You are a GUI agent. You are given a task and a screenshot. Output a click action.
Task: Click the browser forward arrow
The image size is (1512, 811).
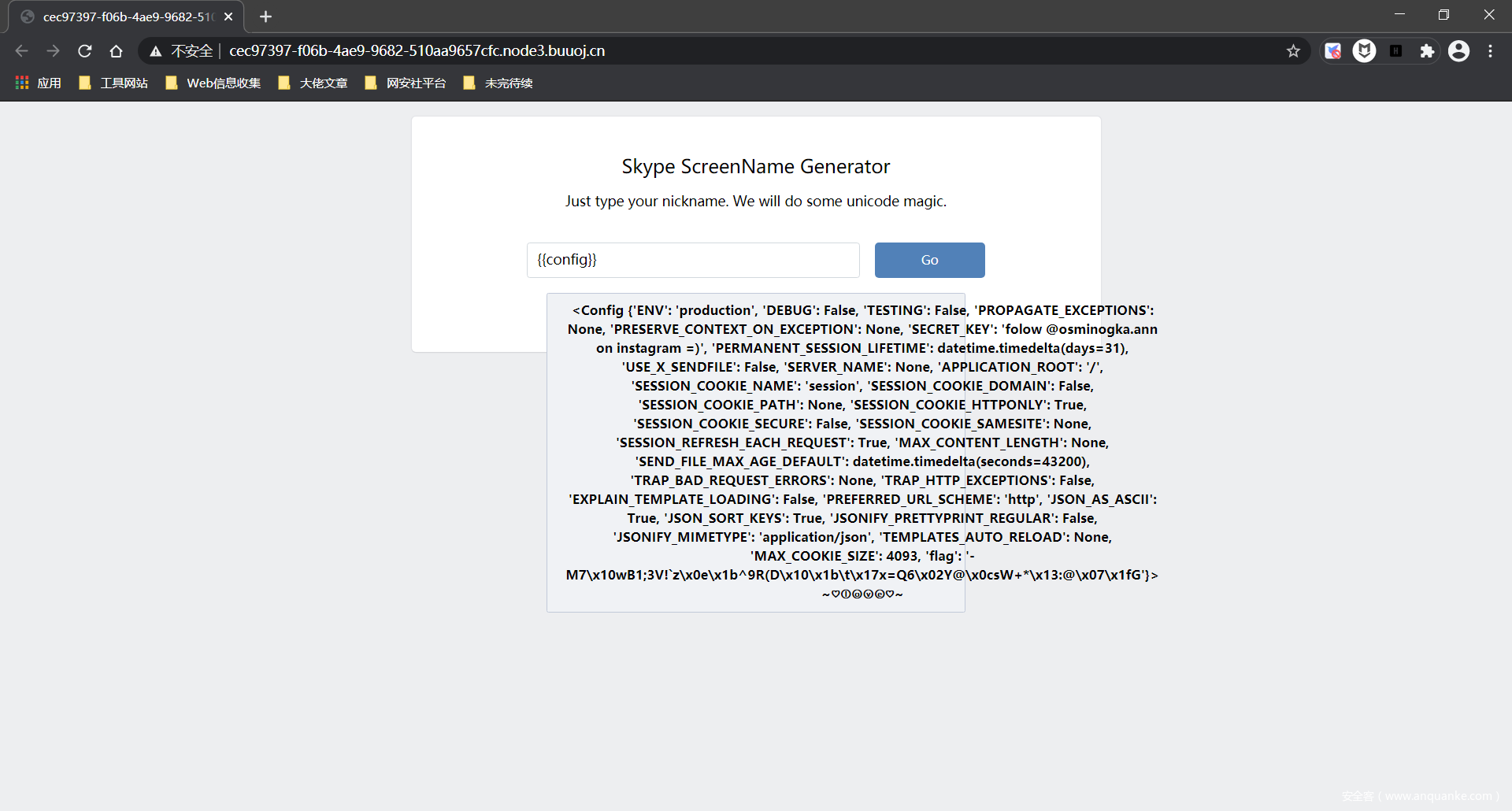pos(53,51)
